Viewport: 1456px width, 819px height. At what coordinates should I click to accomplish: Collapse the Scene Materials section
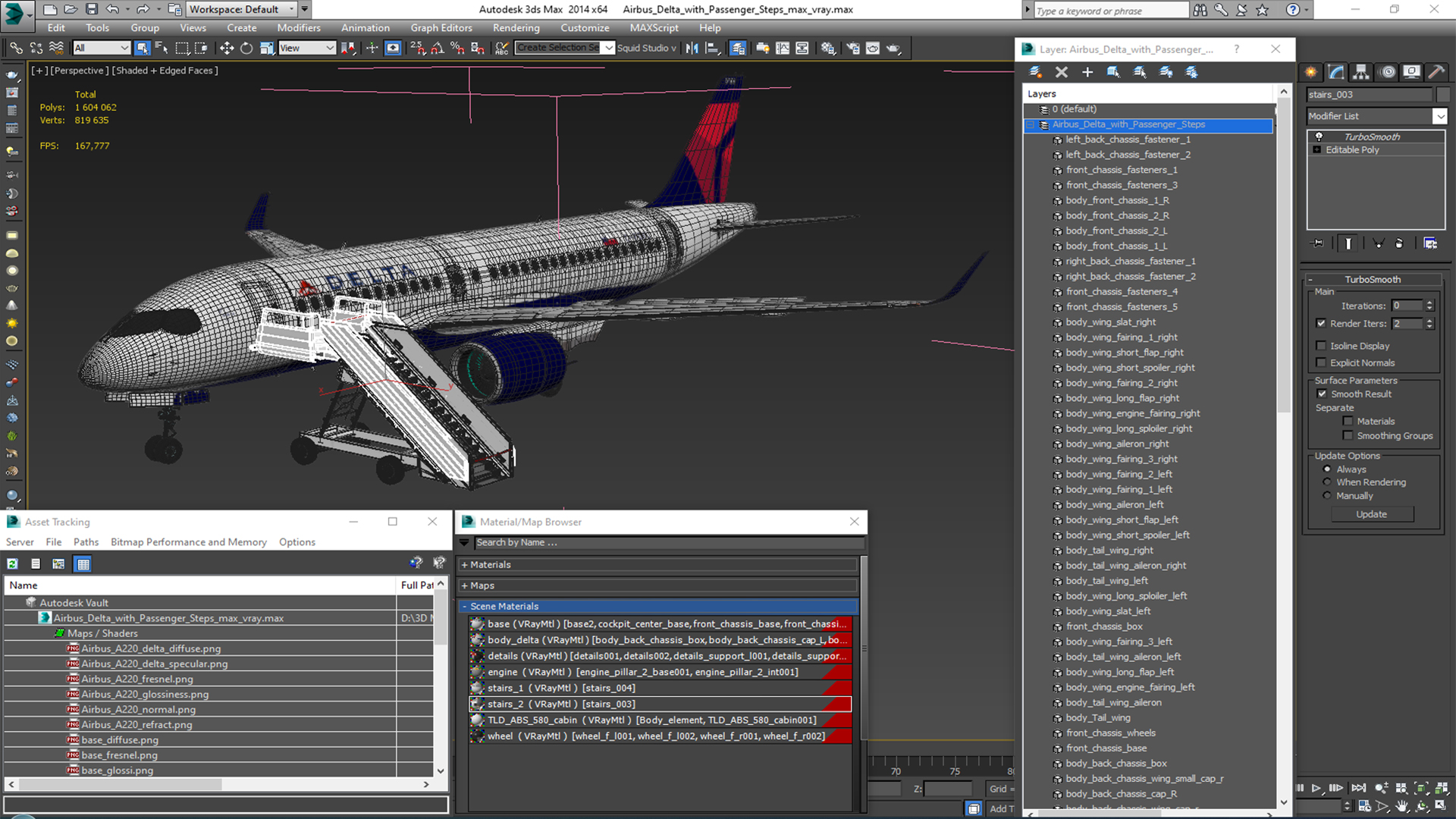tap(464, 607)
